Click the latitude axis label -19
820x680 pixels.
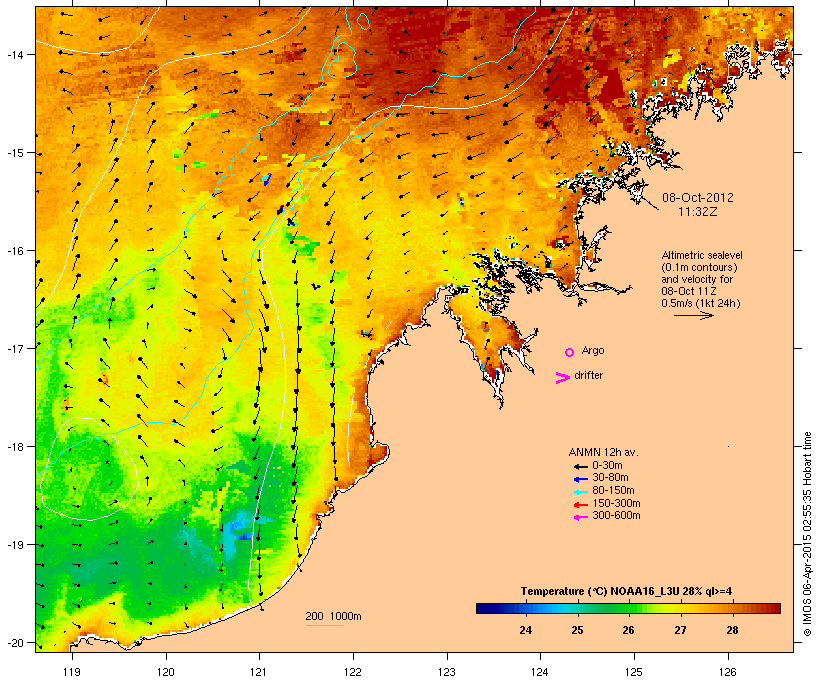pyautogui.click(x=14, y=545)
